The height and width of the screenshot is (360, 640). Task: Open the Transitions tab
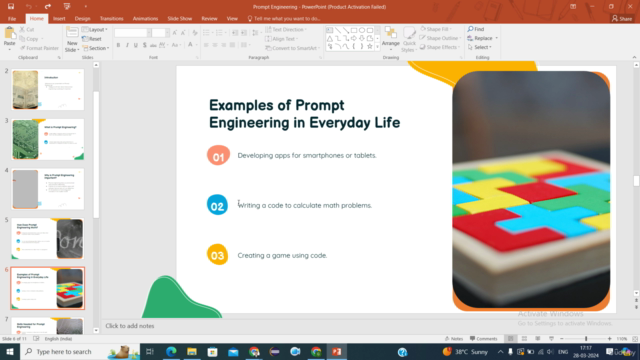point(111,18)
